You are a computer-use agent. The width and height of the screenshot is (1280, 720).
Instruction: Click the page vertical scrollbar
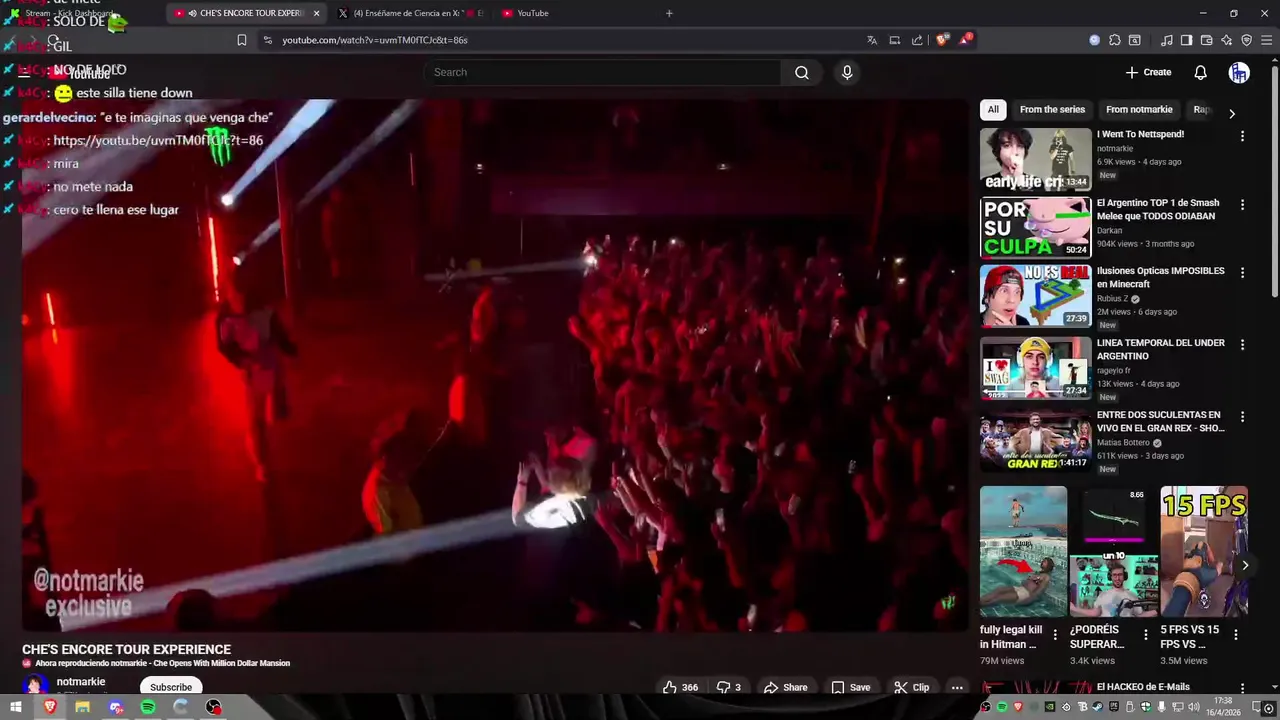tap(1274, 180)
